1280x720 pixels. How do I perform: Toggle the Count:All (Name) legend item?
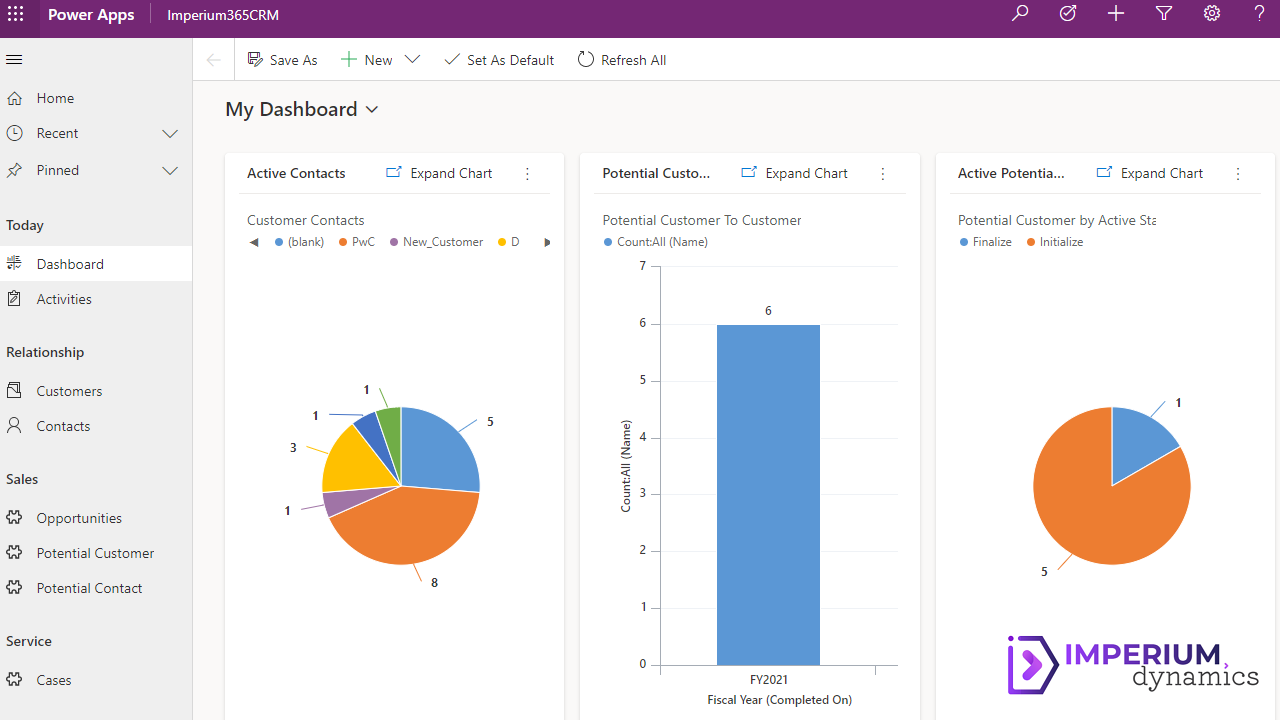(x=655, y=242)
